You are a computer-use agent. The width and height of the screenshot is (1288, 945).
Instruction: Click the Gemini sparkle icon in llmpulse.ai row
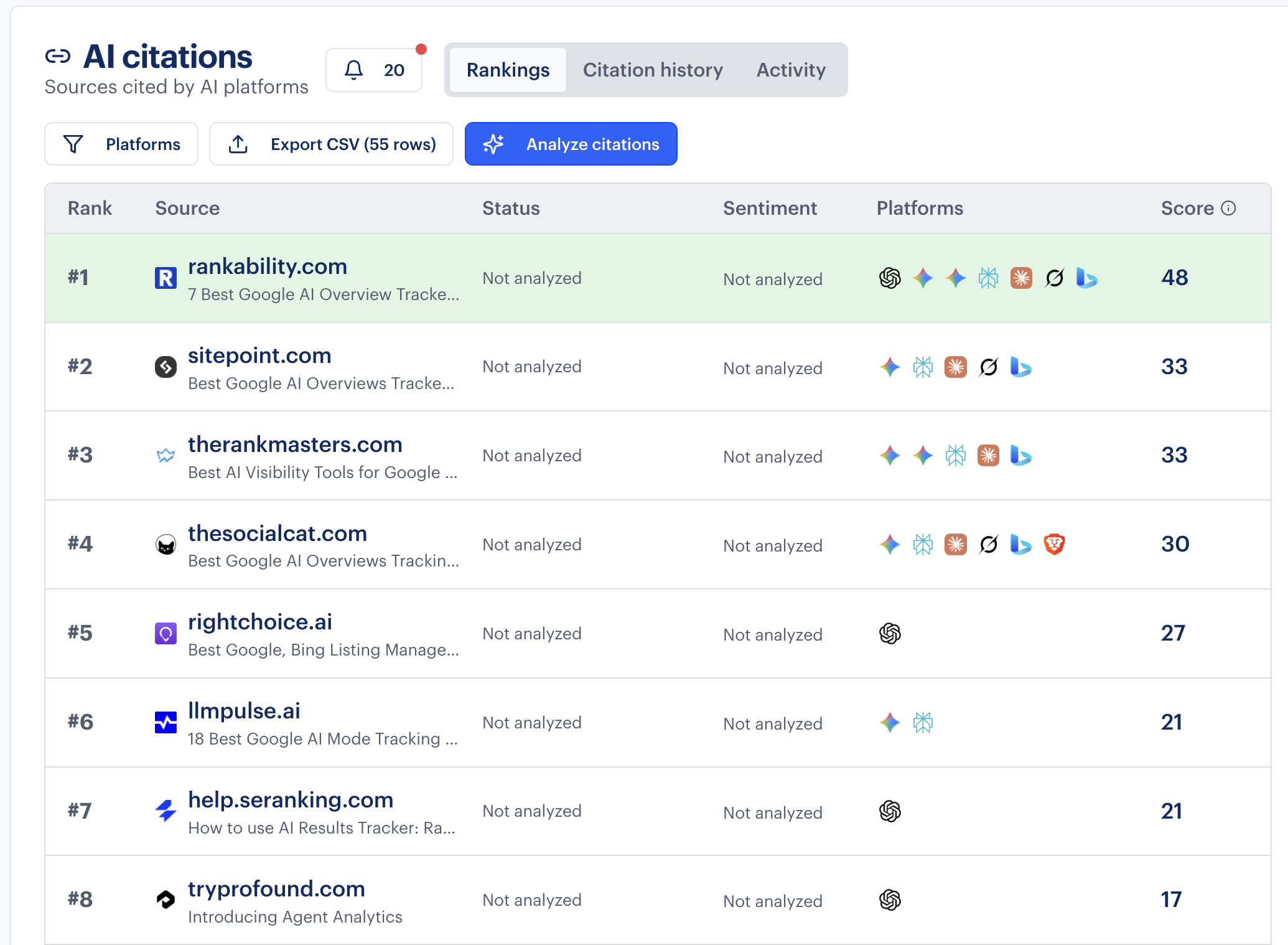(x=890, y=723)
